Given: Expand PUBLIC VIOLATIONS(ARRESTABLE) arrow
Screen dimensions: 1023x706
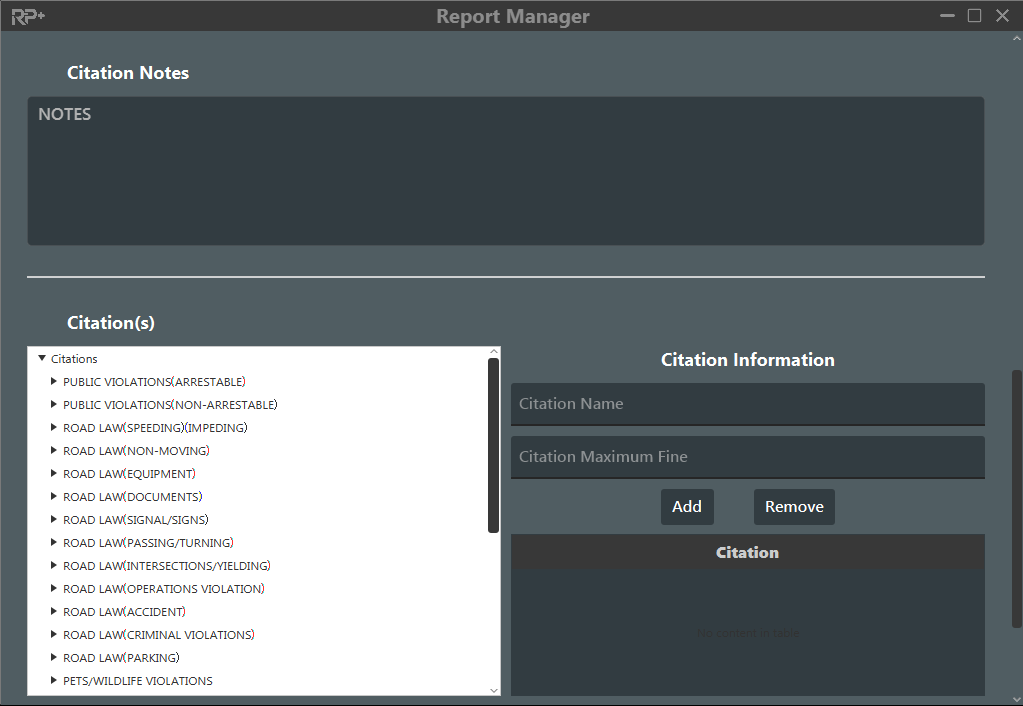Looking at the screenshot, I should (54, 382).
